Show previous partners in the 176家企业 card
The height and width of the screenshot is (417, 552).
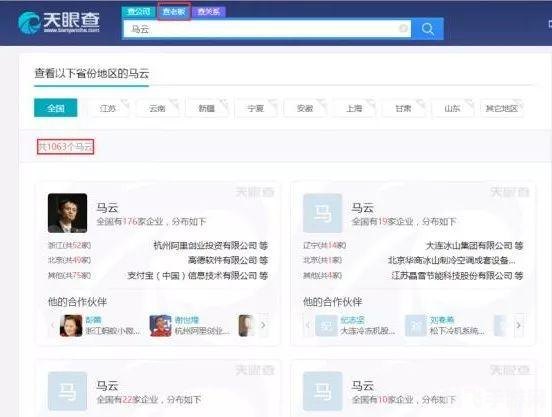[53, 325]
